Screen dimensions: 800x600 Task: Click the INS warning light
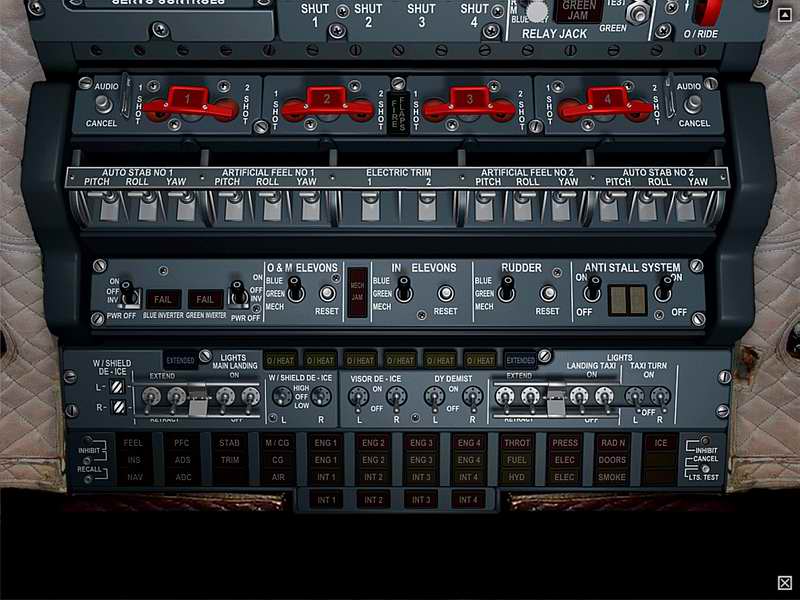(133, 460)
